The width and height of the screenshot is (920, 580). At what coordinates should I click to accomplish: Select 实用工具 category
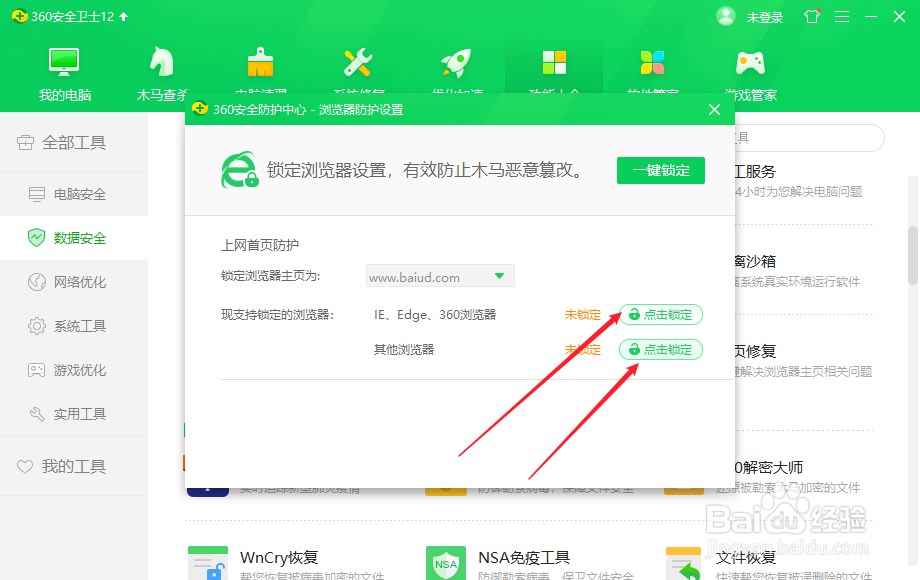coord(74,414)
